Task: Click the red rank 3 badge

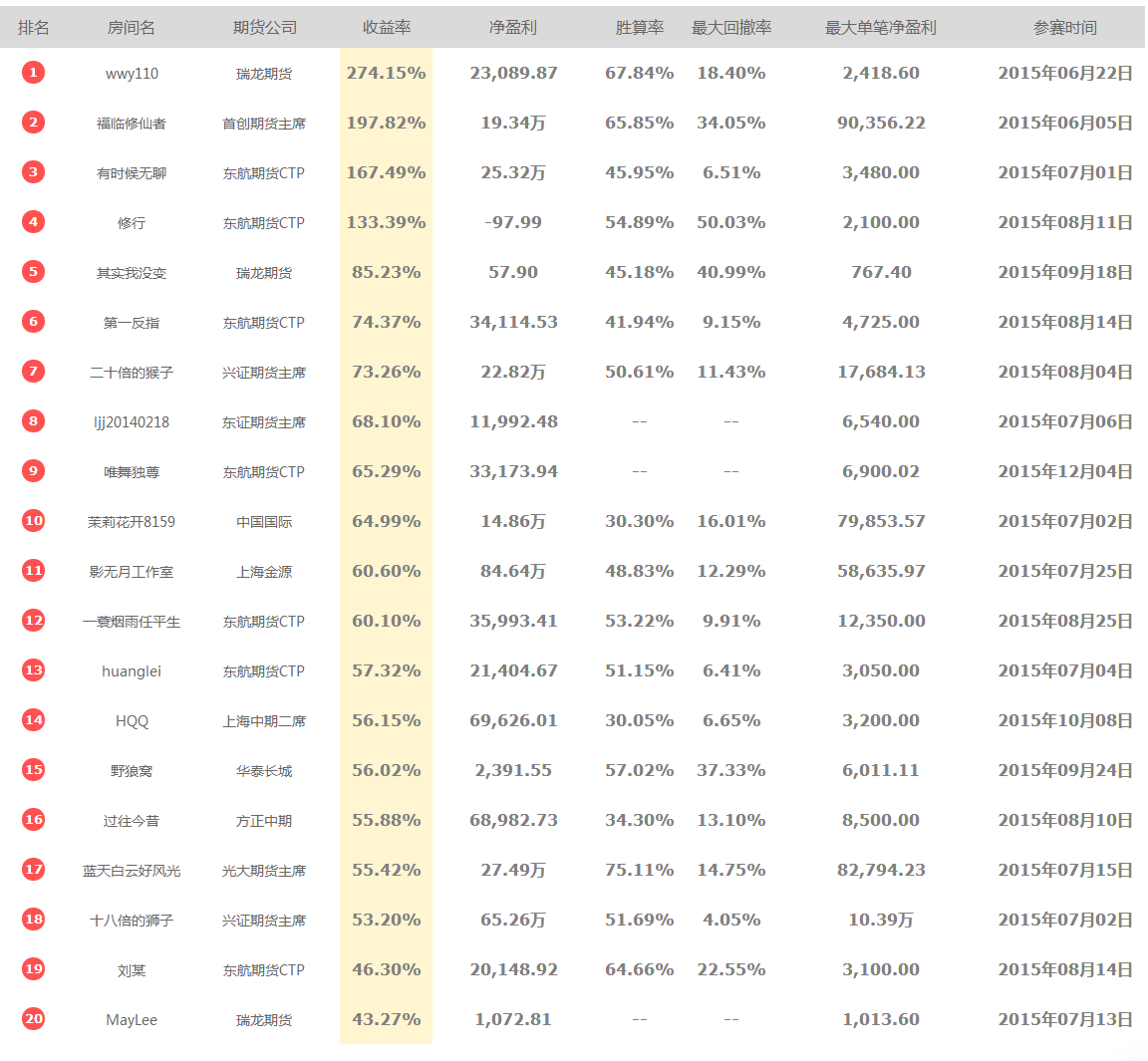Action: 33,172
